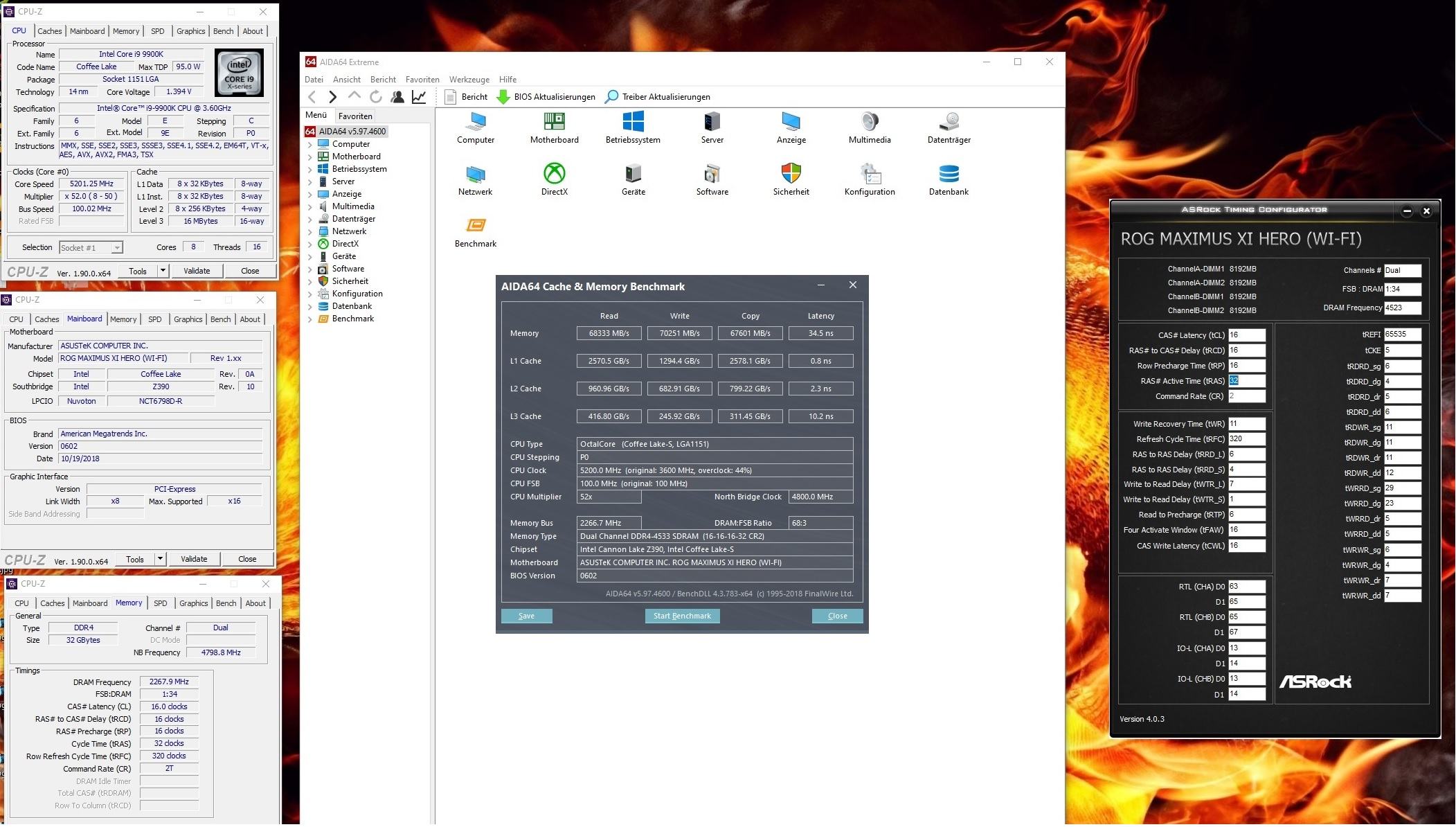Image resolution: width=1456 pixels, height=827 pixels.
Task: Click the RTL (CHA) D0 field
Action: point(1246,587)
